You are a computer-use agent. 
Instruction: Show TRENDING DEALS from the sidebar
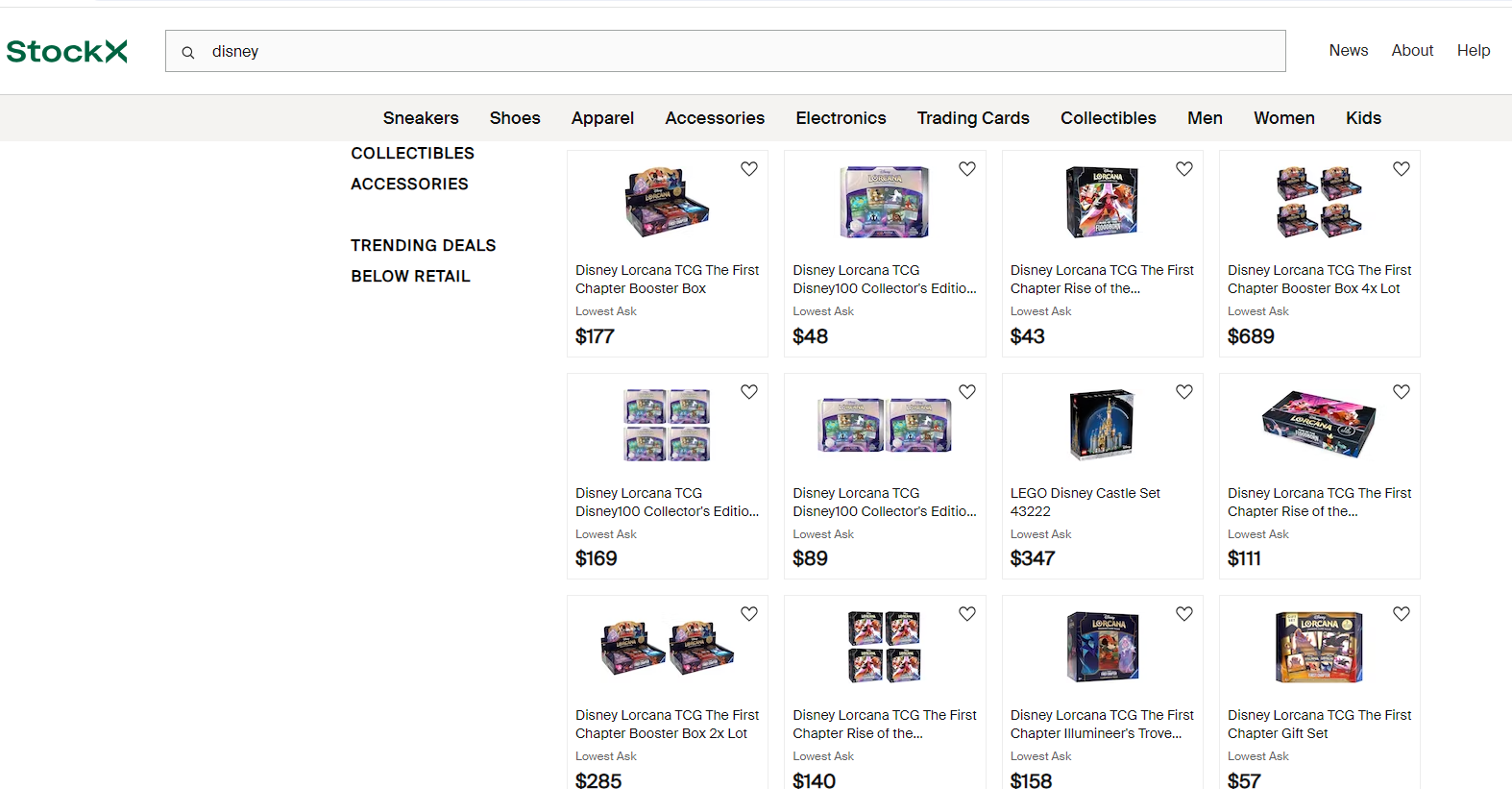click(424, 246)
